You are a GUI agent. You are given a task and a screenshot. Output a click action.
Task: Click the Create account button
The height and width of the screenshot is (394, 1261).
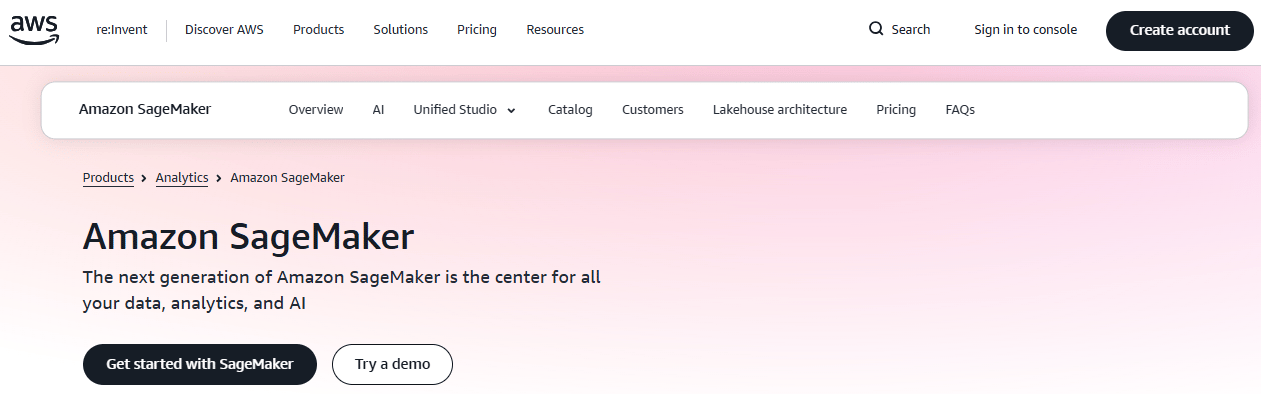[1180, 30]
